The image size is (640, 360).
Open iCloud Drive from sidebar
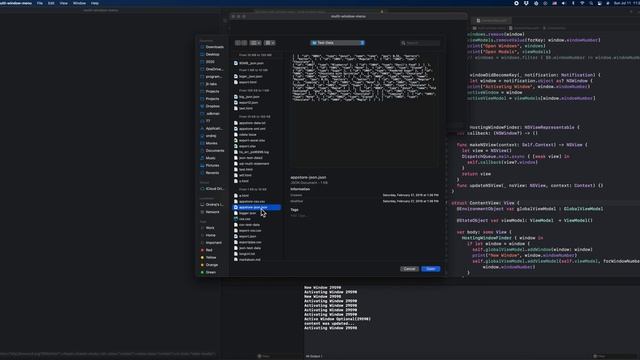click(x=212, y=189)
